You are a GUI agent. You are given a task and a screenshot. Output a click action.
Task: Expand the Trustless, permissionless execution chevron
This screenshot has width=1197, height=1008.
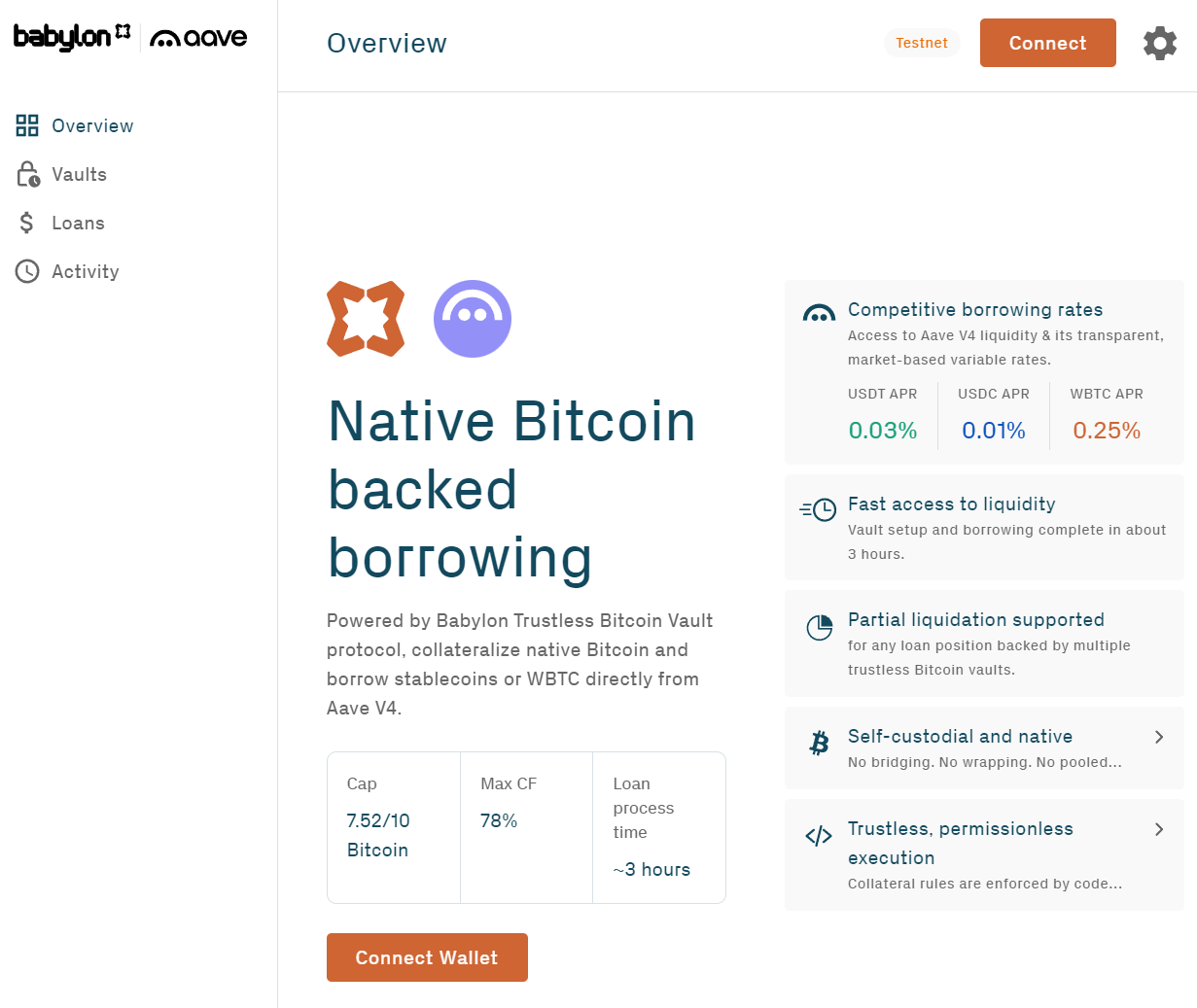pyautogui.click(x=1159, y=829)
